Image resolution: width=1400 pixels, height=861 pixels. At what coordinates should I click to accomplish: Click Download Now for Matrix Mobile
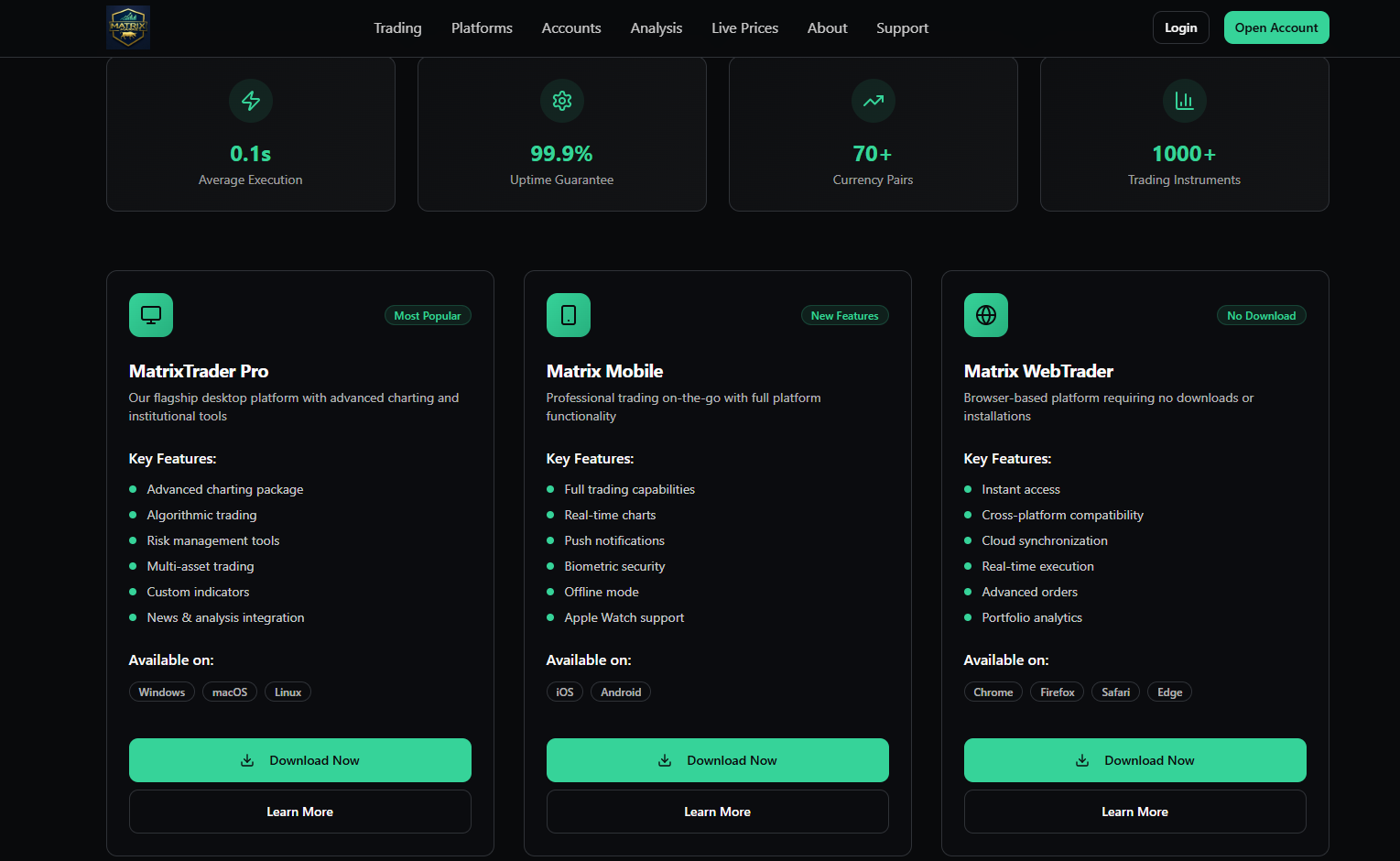point(718,760)
